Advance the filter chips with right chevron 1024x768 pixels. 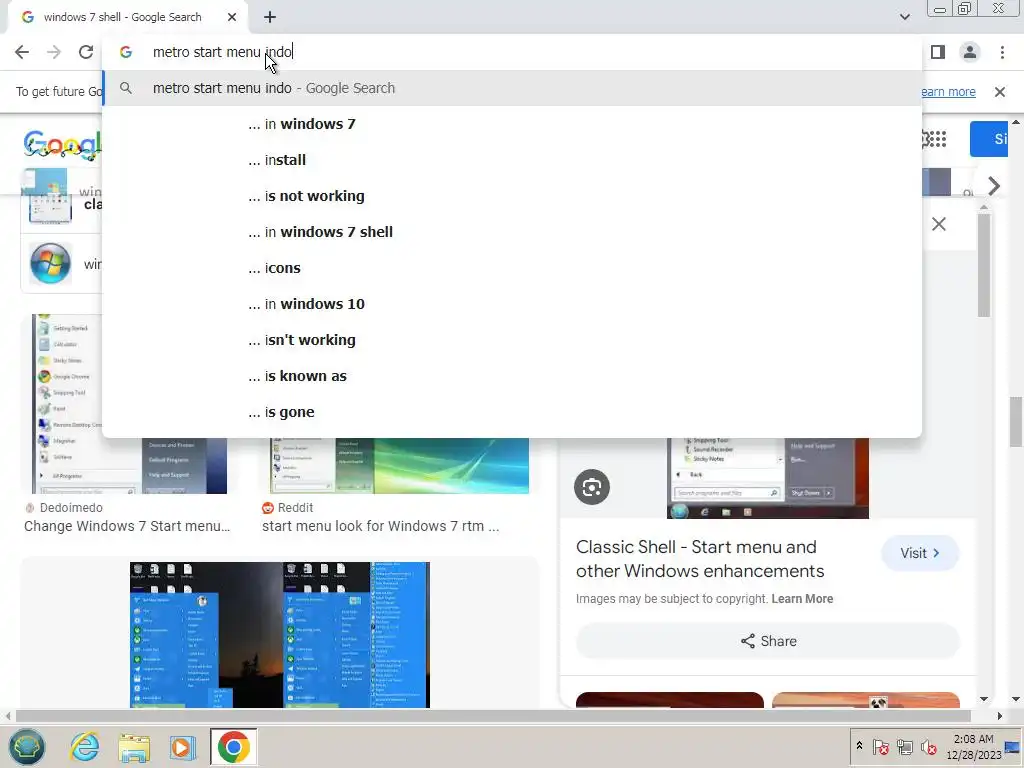[x=993, y=186]
